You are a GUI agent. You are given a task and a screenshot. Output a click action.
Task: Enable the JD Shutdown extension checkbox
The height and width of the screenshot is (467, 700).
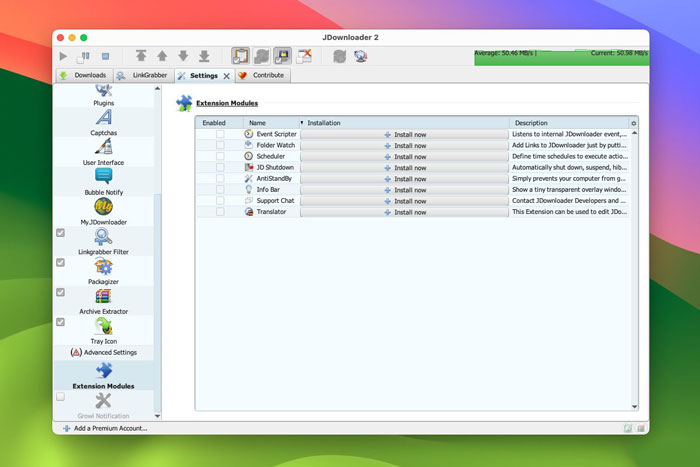pyautogui.click(x=220, y=167)
